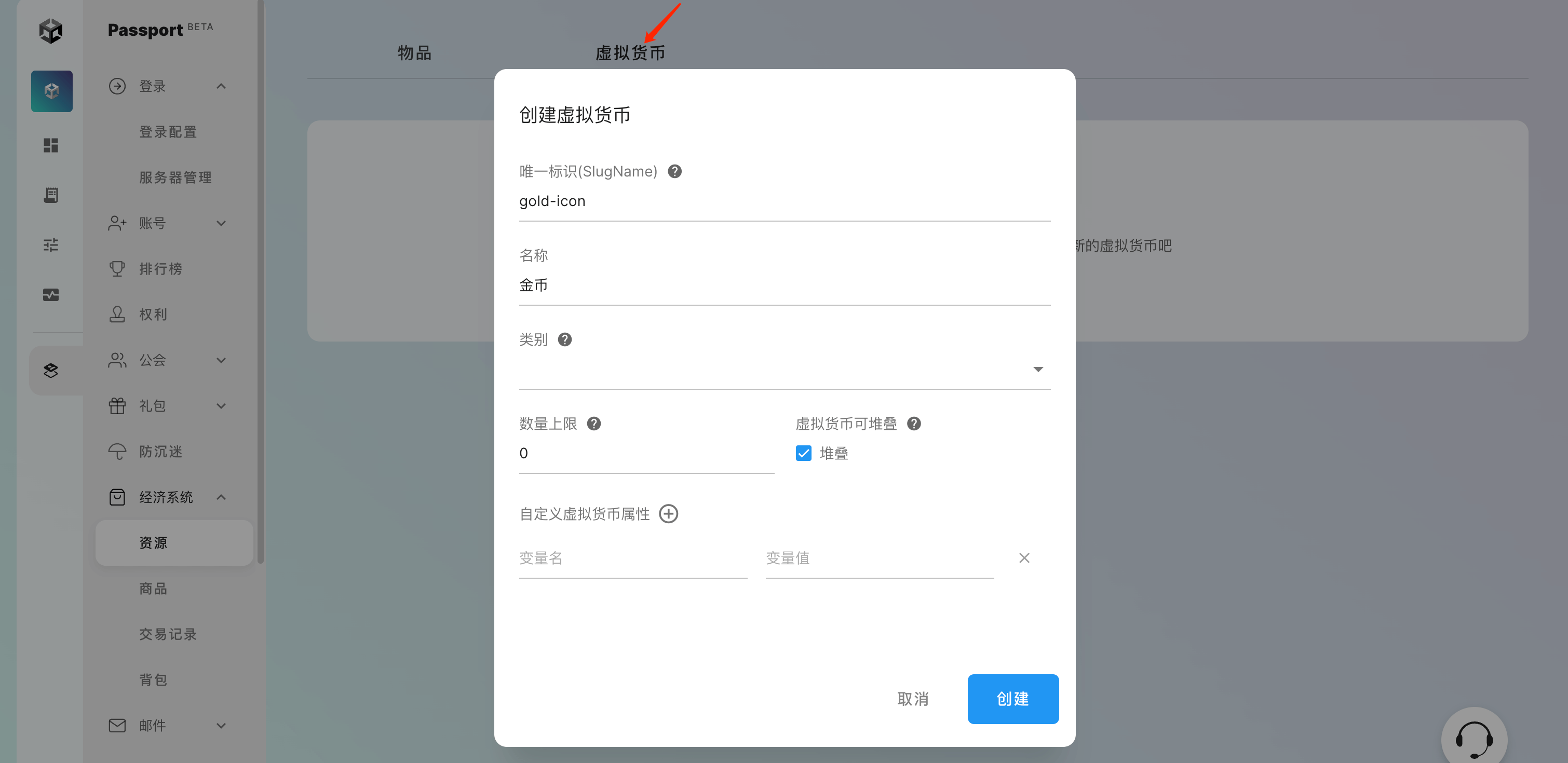Remove the custom attribute row with X
1568x763 pixels.
(x=1024, y=558)
